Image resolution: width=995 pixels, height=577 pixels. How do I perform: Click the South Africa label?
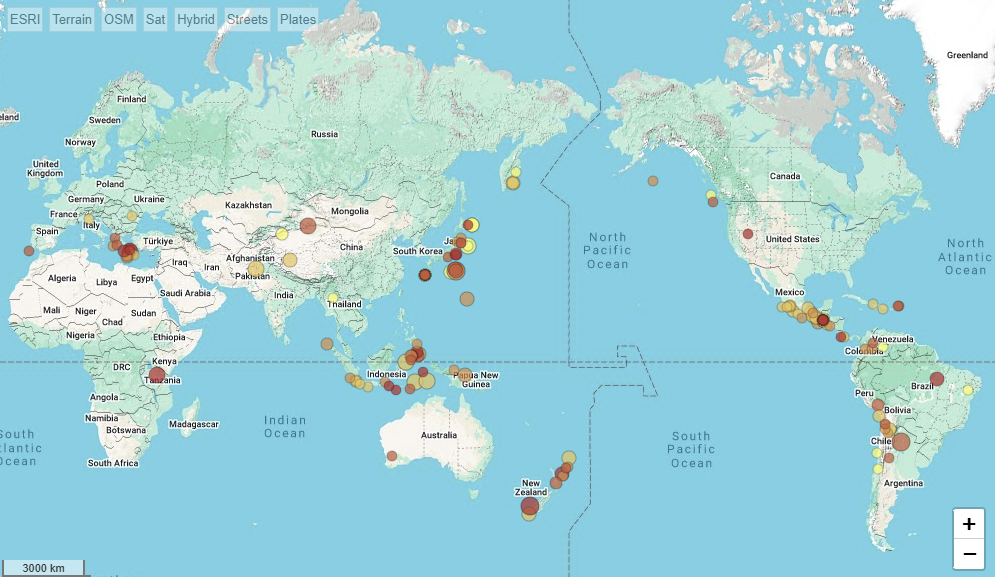pyautogui.click(x=113, y=463)
